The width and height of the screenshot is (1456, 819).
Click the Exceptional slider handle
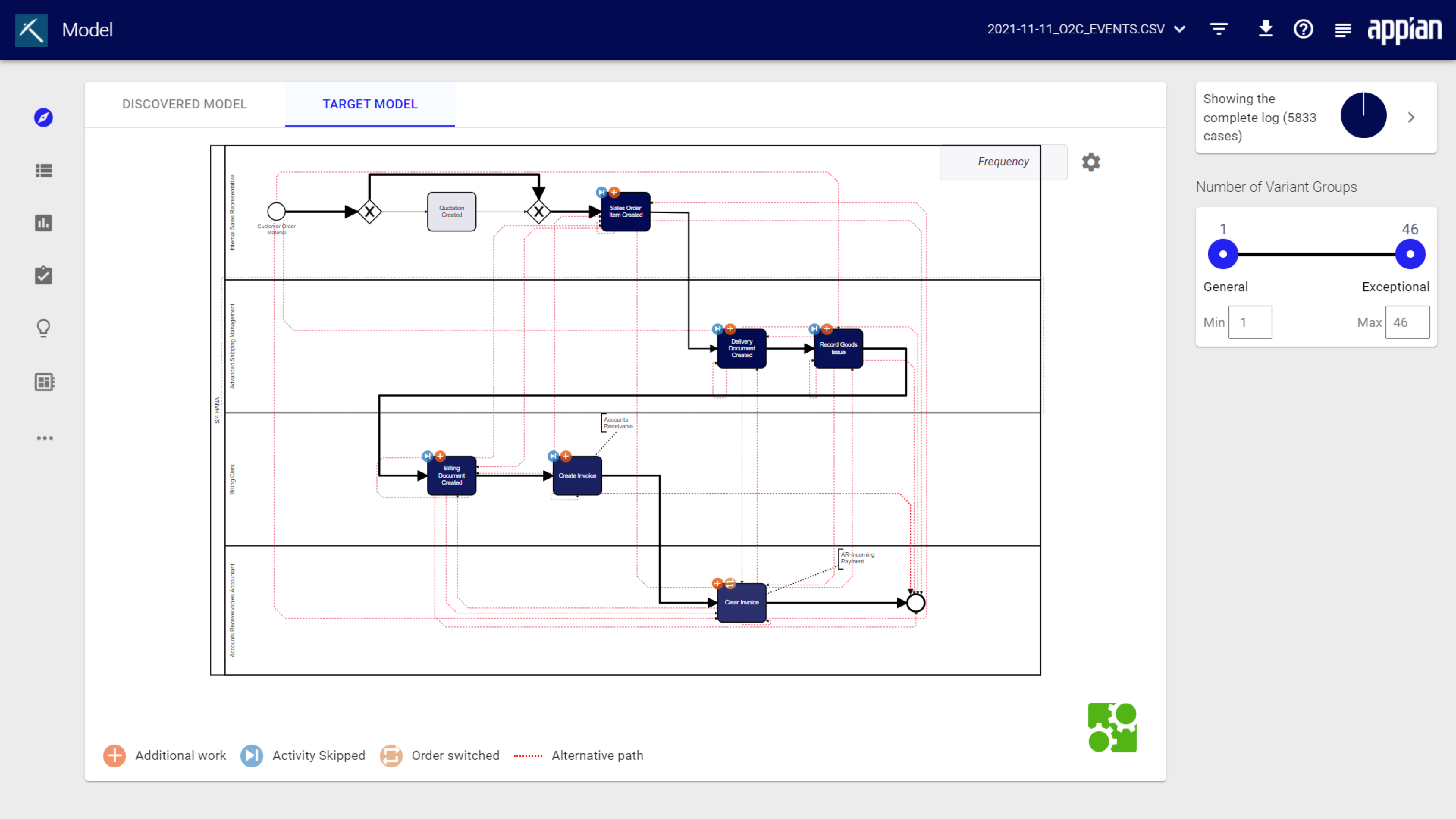[1410, 254]
